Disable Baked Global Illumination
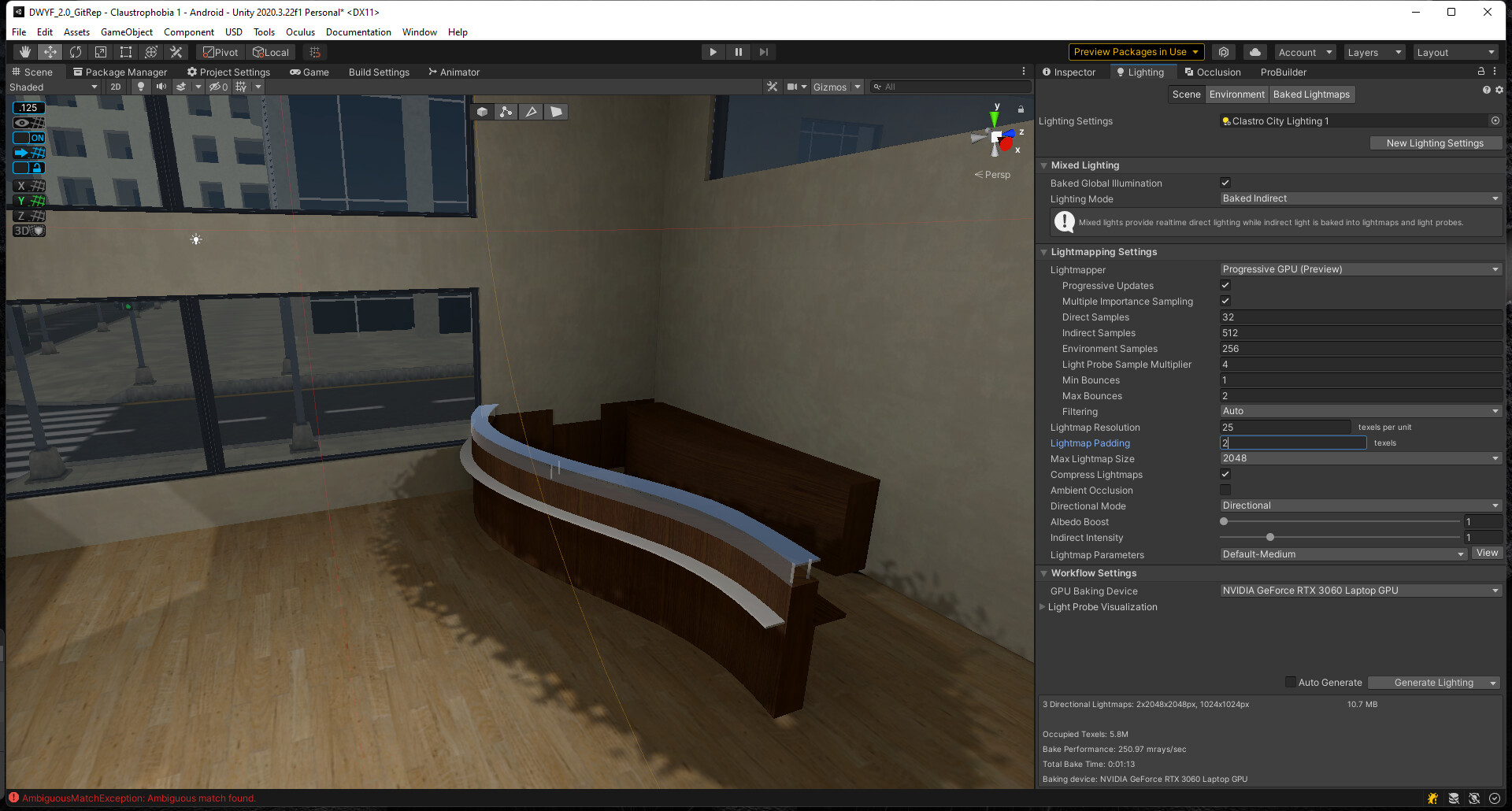This screenshot has width=1512, height=811. click(1225, 182)
